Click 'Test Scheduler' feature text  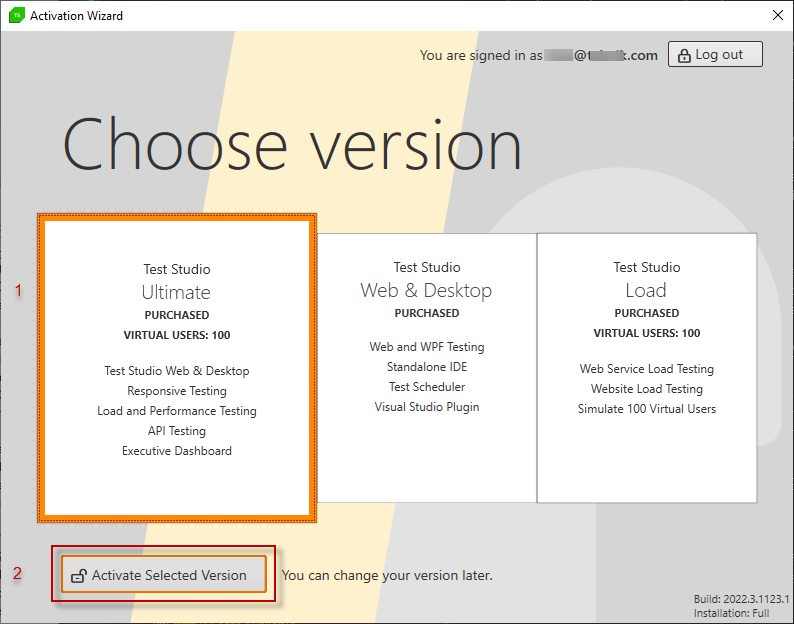point(427,387)
